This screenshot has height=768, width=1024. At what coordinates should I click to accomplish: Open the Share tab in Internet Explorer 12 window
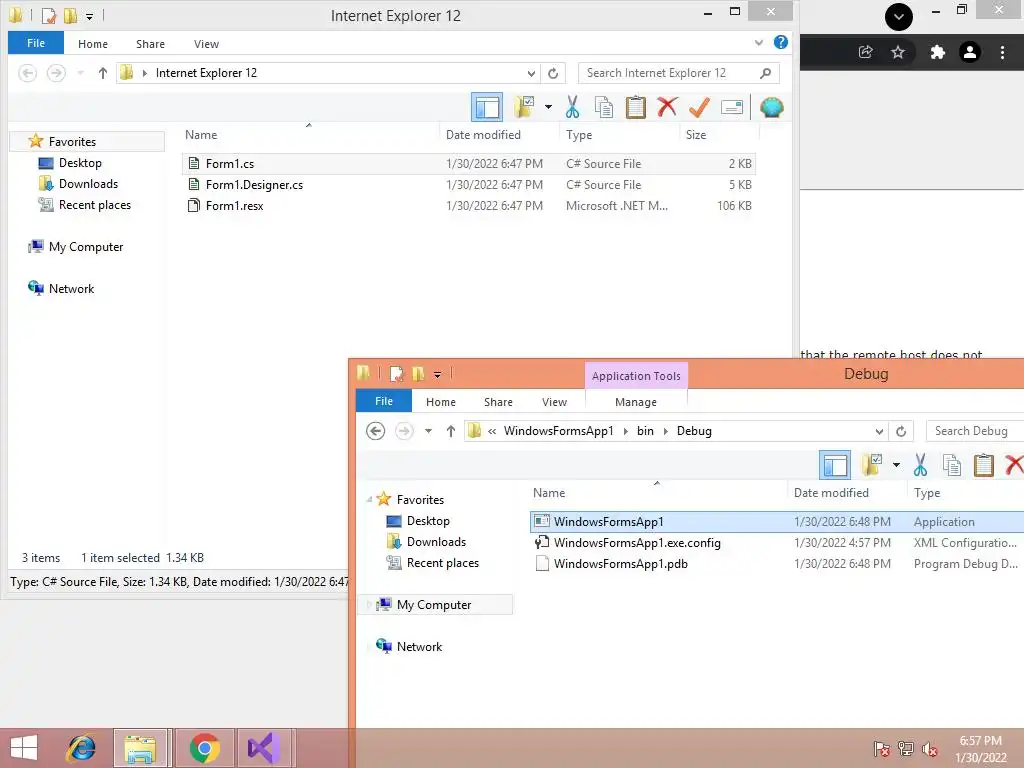150,44
